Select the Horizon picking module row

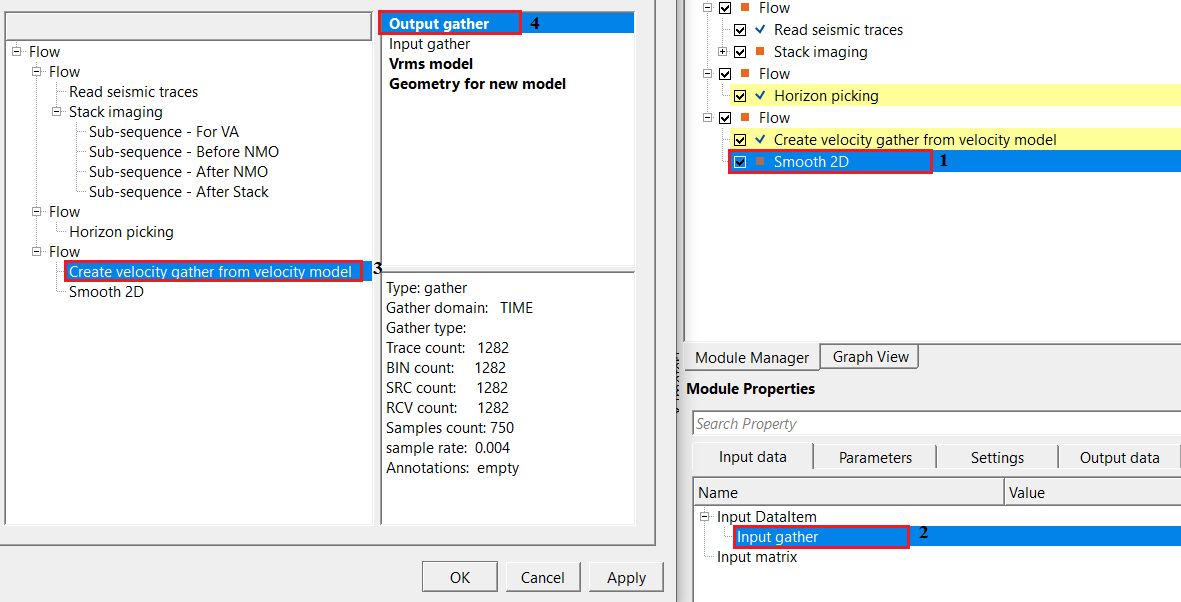click(957, 96)
